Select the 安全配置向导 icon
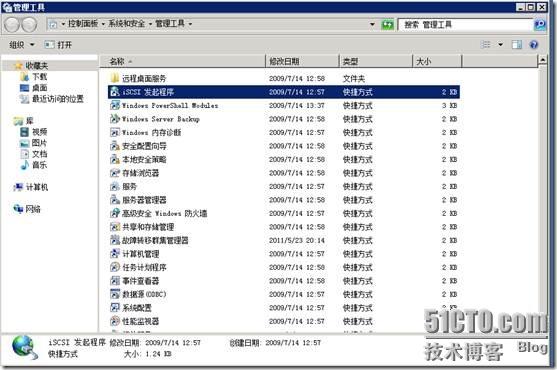This screenshot has width=557, height=370. (x=114, y=146)
